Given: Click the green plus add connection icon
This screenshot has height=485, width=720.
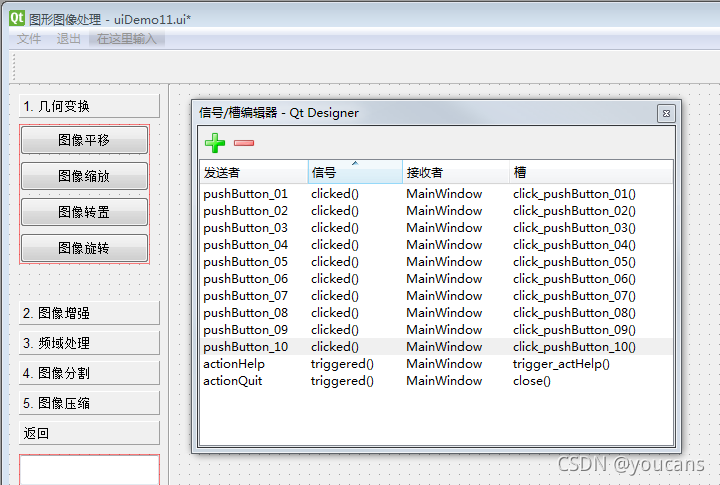Looking at the screenshot, I should (214, 143).
